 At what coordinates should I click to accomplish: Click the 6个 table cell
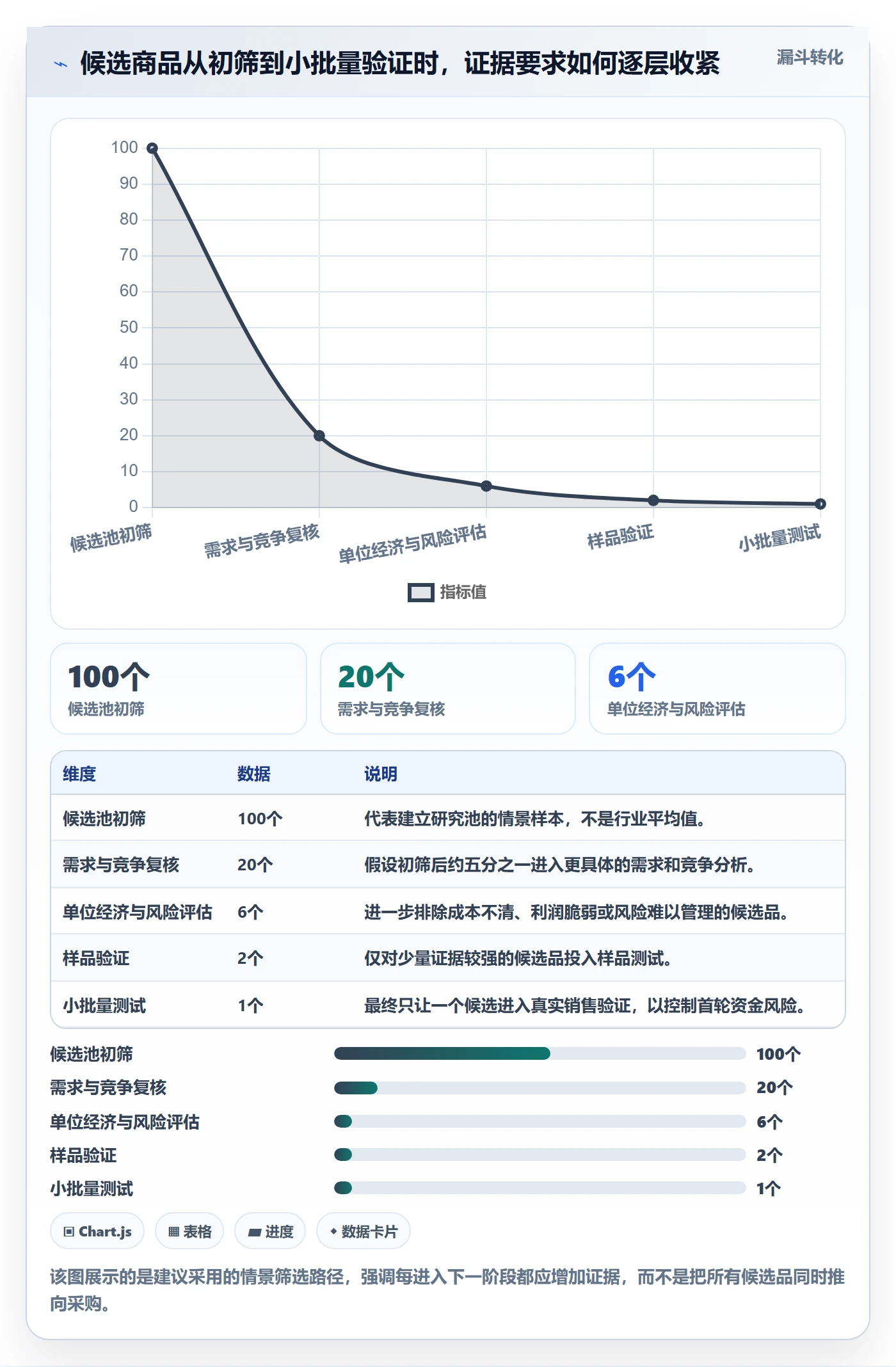tap(250, 912)
